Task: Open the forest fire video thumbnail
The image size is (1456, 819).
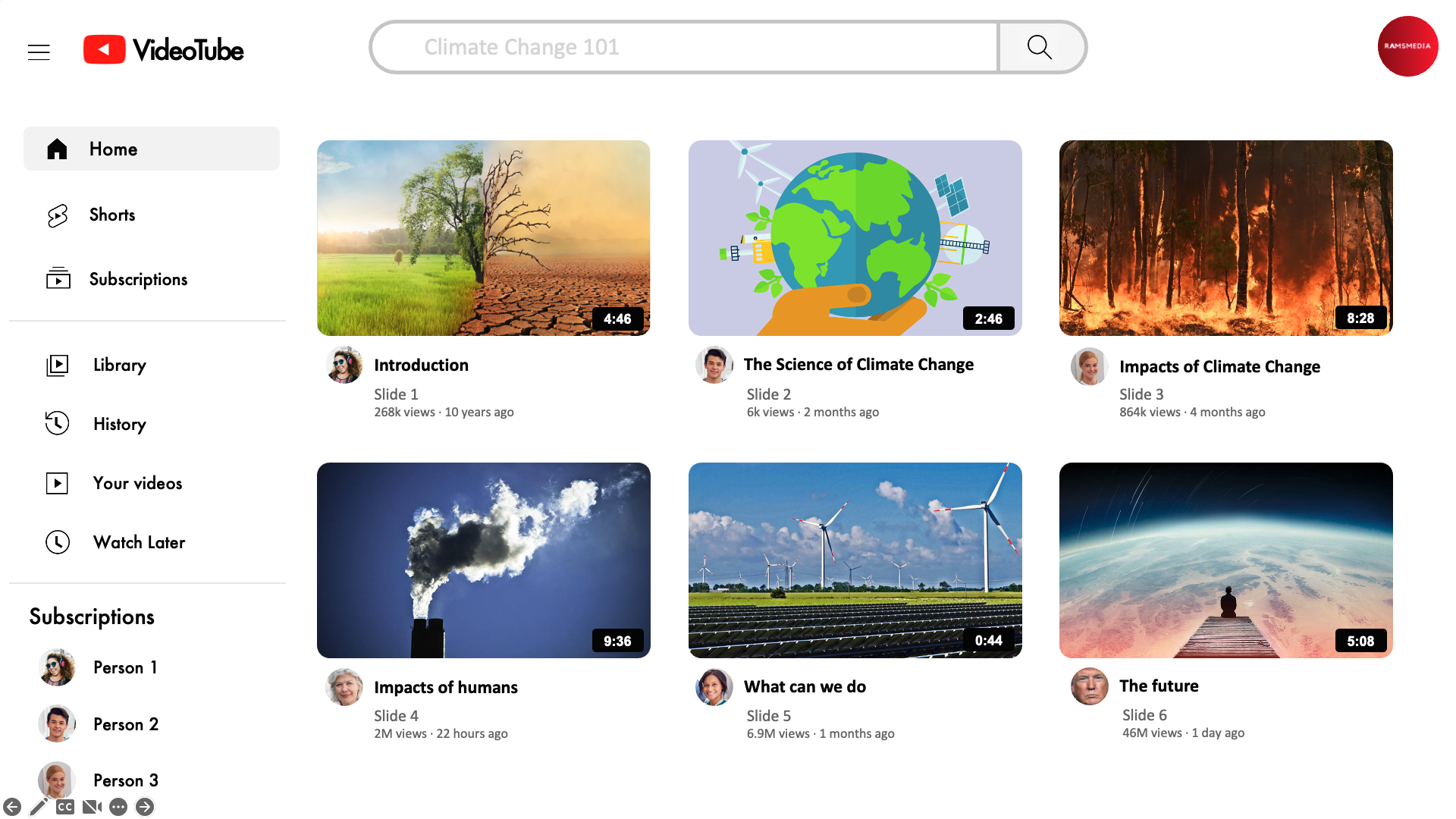Action: click(1225, 238)
